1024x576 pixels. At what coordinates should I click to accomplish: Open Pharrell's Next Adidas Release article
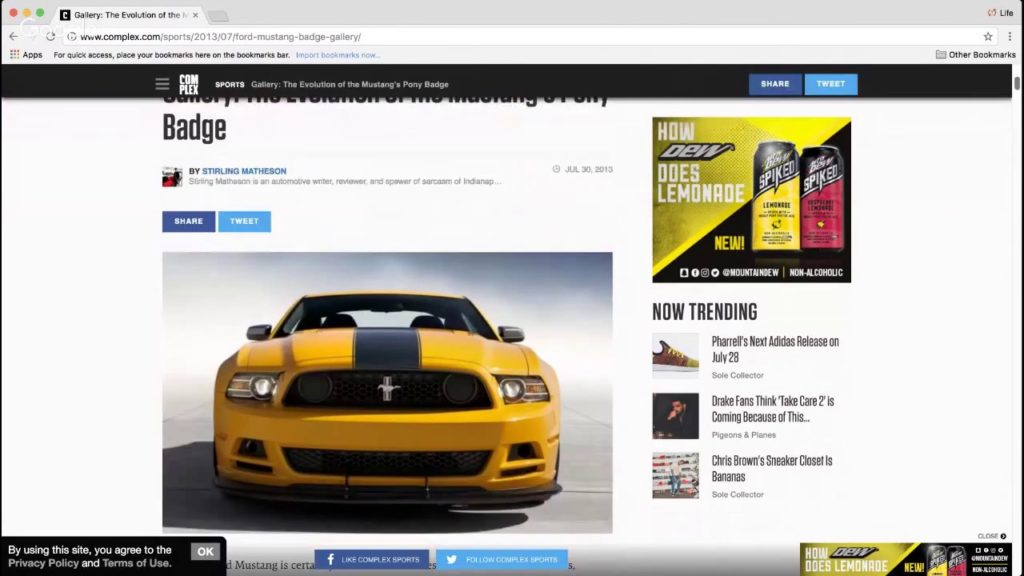775,349
